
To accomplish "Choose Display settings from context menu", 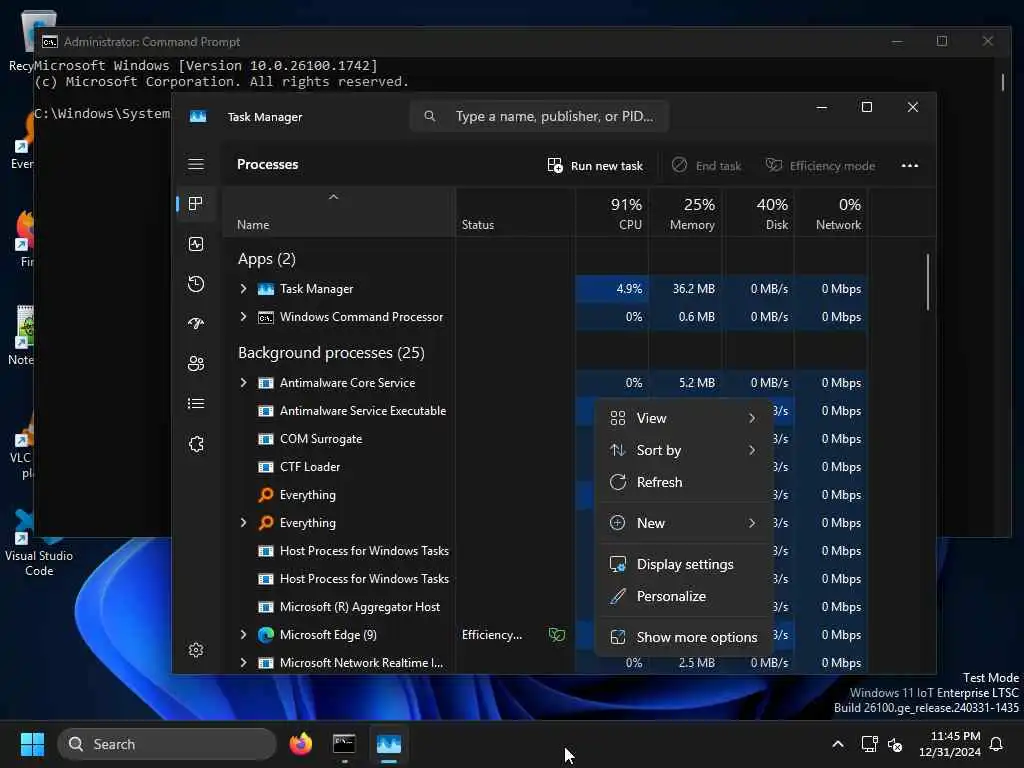I will tap(683, 564).
